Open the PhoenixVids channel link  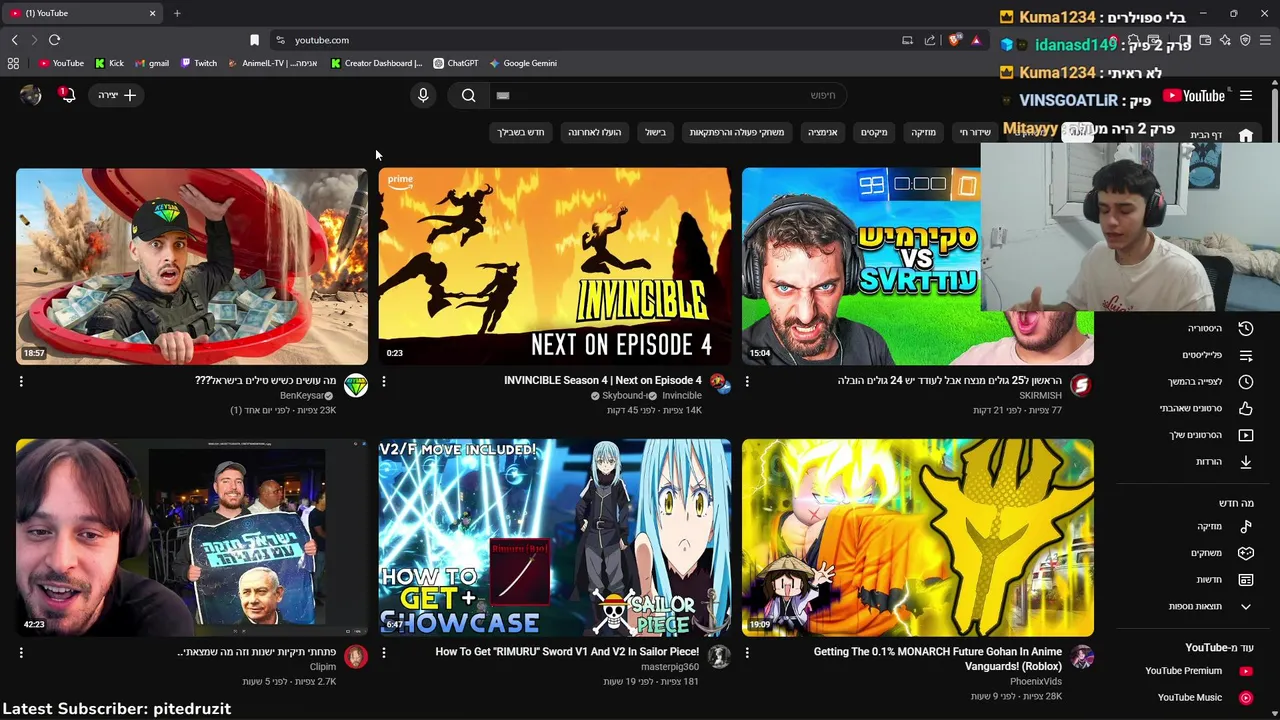pyautogui.click(x=1036, y=682)
